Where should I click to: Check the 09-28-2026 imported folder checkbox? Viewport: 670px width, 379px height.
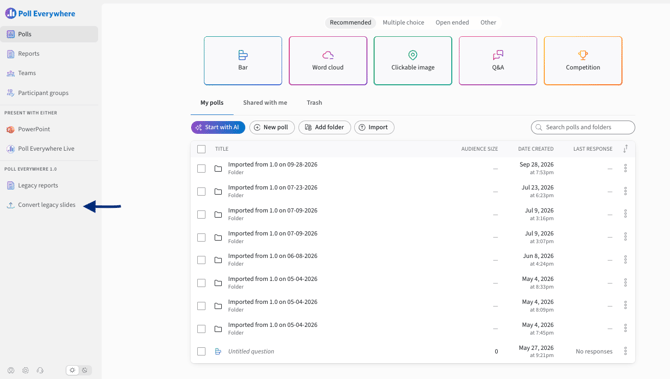(201, 169)
